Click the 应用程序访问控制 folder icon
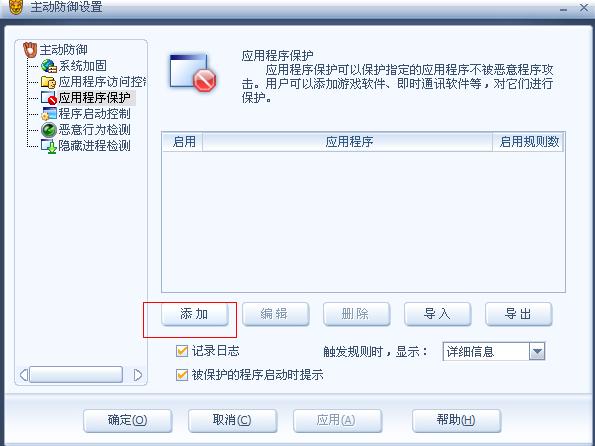The height and width of the screenshot is (446, 595). [x=49, y=82]
